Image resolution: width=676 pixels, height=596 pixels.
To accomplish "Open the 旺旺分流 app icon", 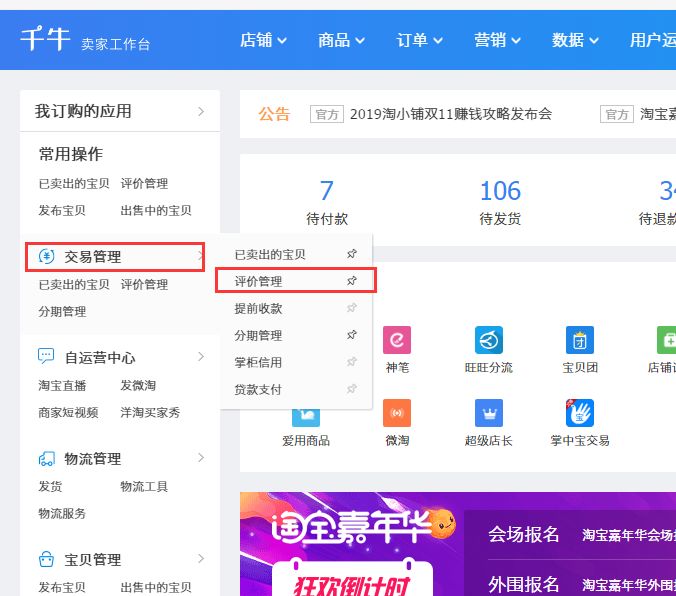I will coord(488,340).
